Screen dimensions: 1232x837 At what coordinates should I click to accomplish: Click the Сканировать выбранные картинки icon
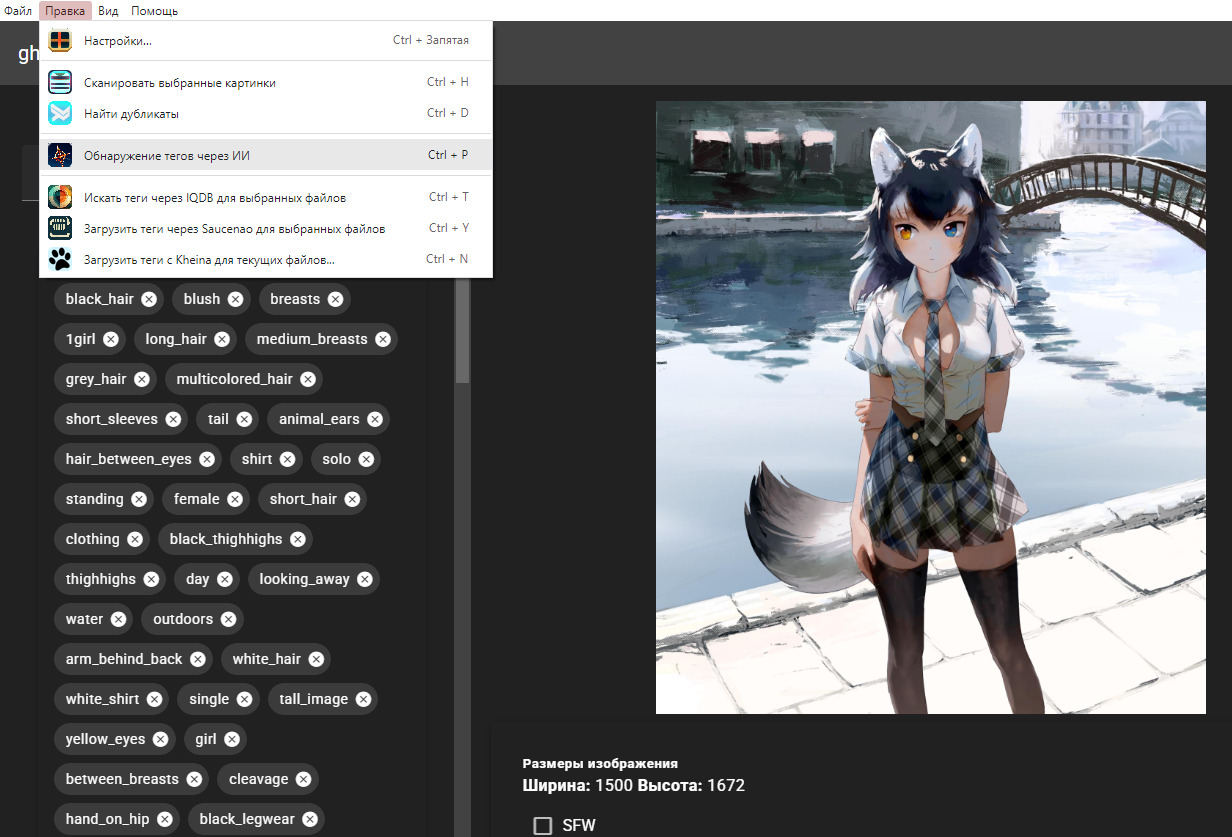tap(60, 82)
